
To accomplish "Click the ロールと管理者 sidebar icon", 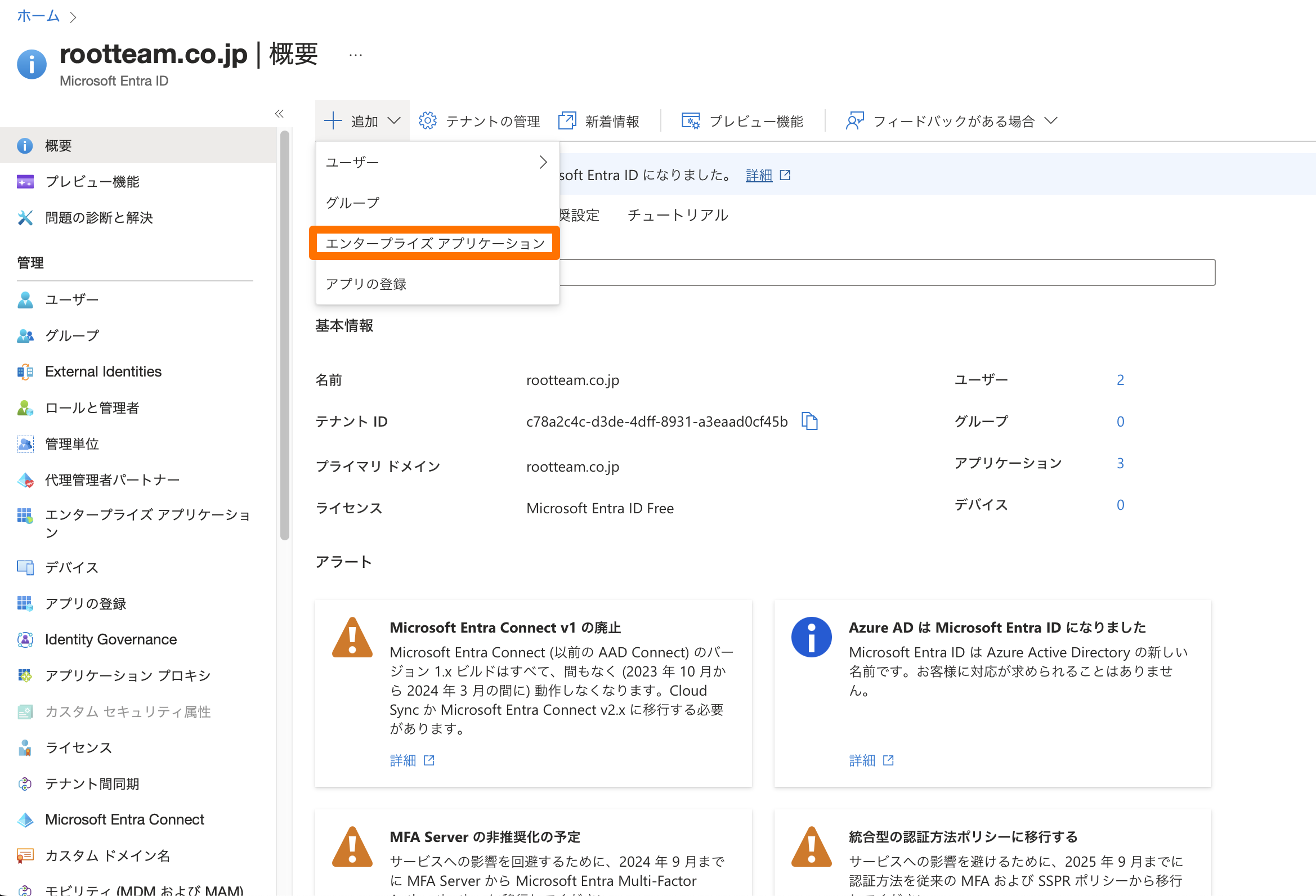I will pyautogui.click(x=25, y=408).
